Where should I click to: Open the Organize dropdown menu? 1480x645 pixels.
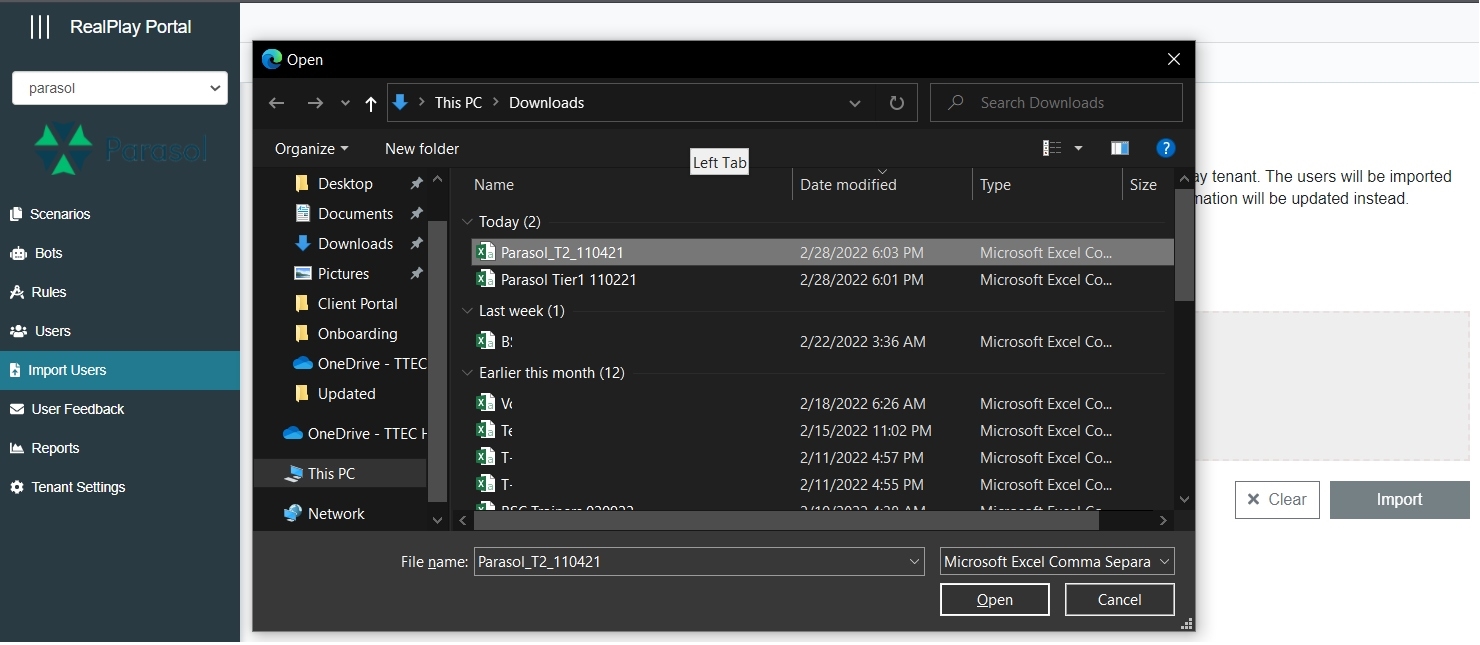pyautogui.click(x=311, y=148)
